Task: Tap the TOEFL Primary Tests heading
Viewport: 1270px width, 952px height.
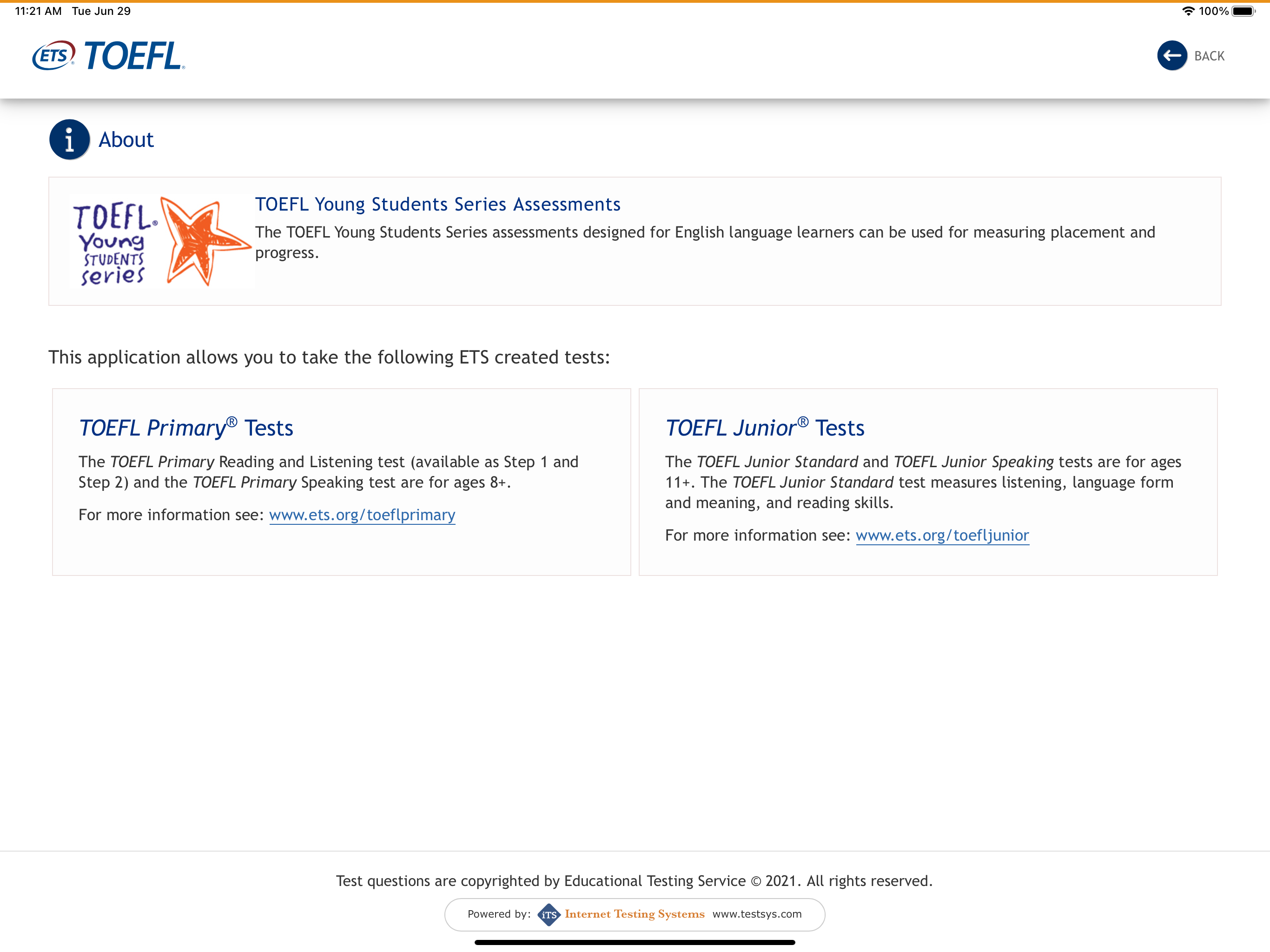Action: 186,428
